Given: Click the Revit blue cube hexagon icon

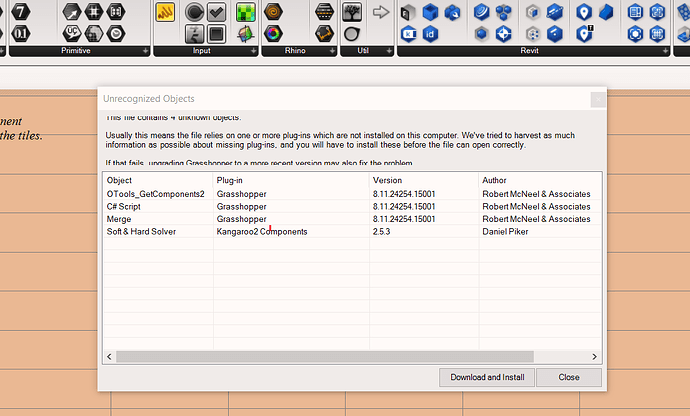Looking at the screenshot, I should (430, 12).
